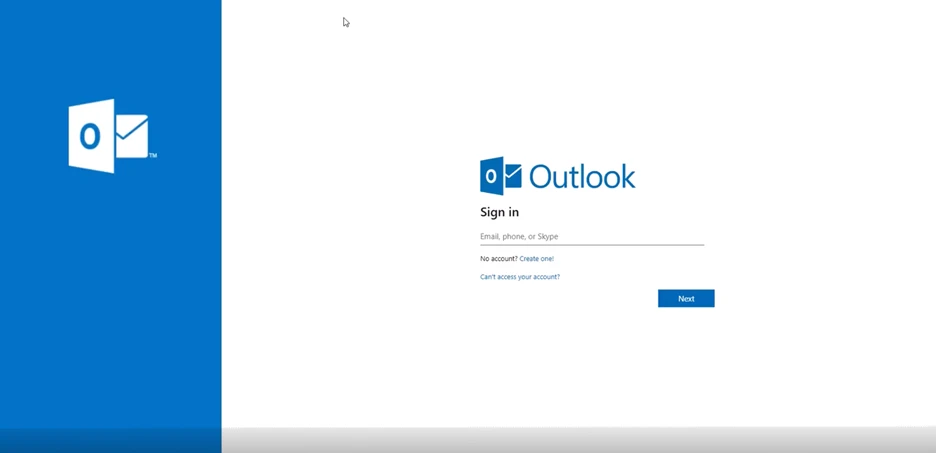Viewport: 936px width, 453px height.
Task: Click the No account? text
Action: 499,258
